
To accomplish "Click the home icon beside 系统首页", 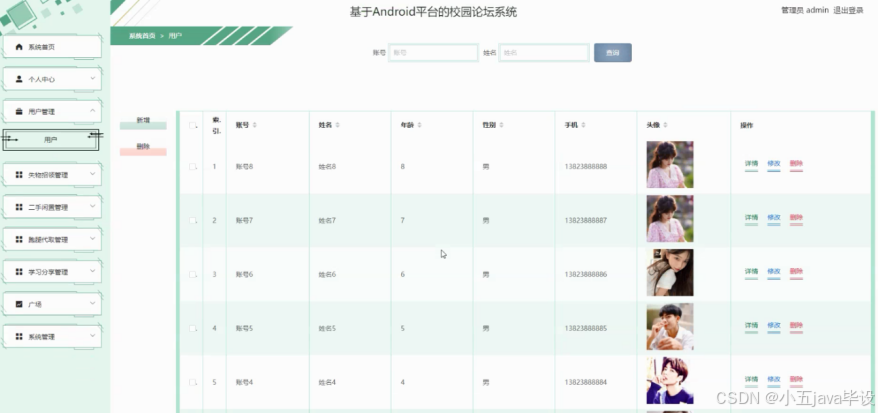I will click(19, 47).
